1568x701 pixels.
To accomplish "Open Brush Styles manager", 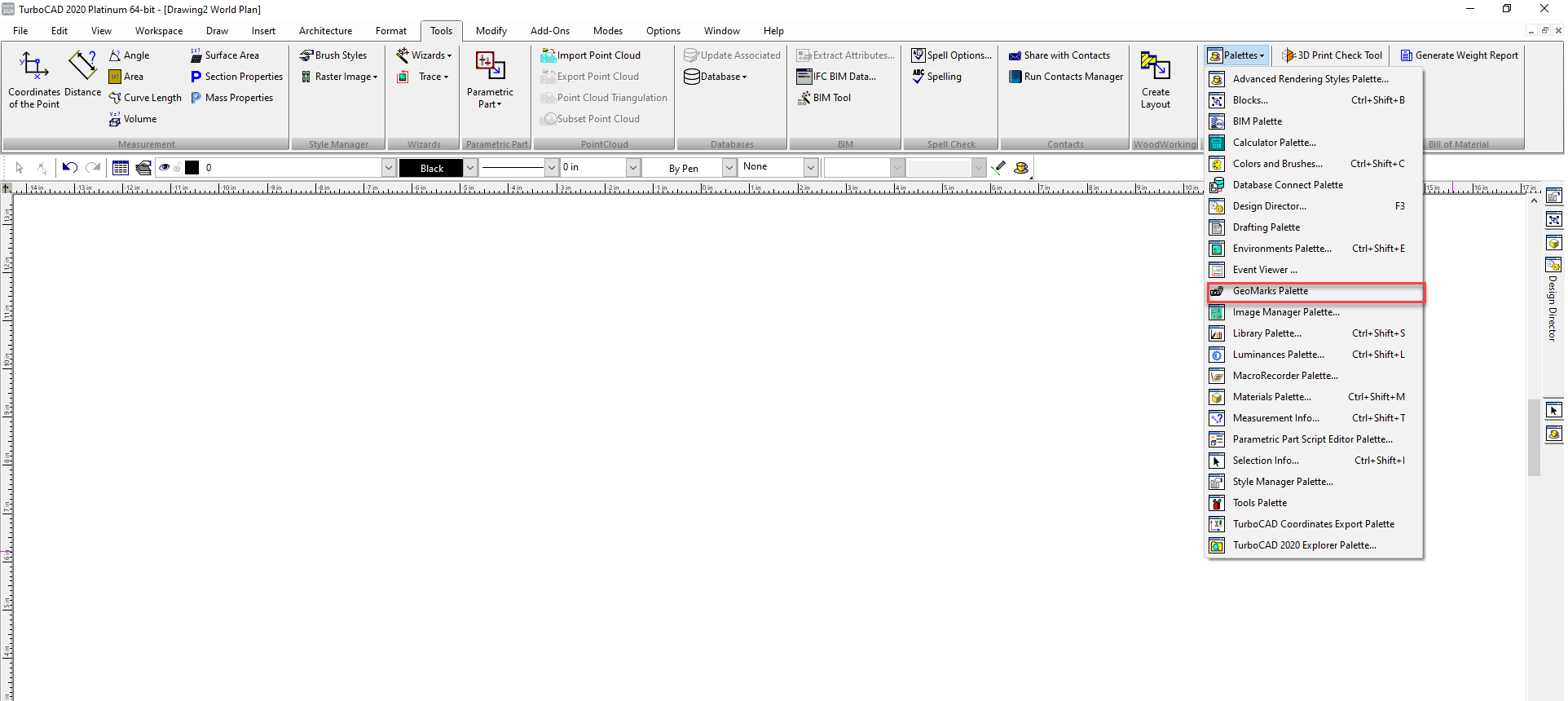I will point(333,55).
